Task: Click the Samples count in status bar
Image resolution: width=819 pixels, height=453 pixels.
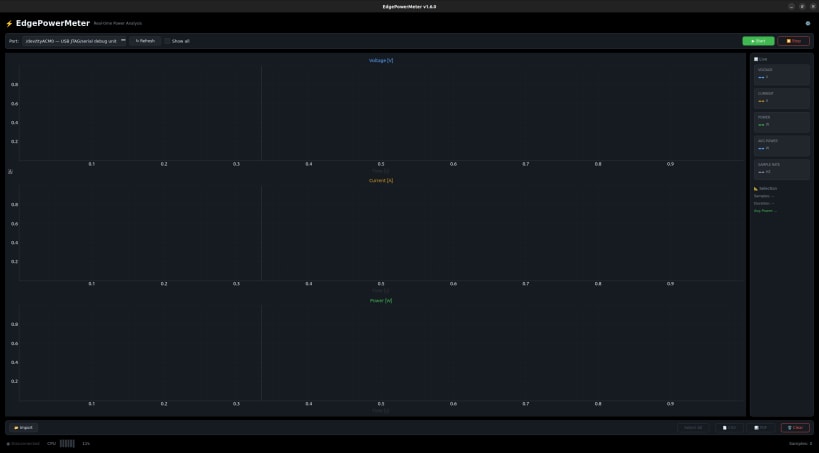Action: click(x=800, y=444)
